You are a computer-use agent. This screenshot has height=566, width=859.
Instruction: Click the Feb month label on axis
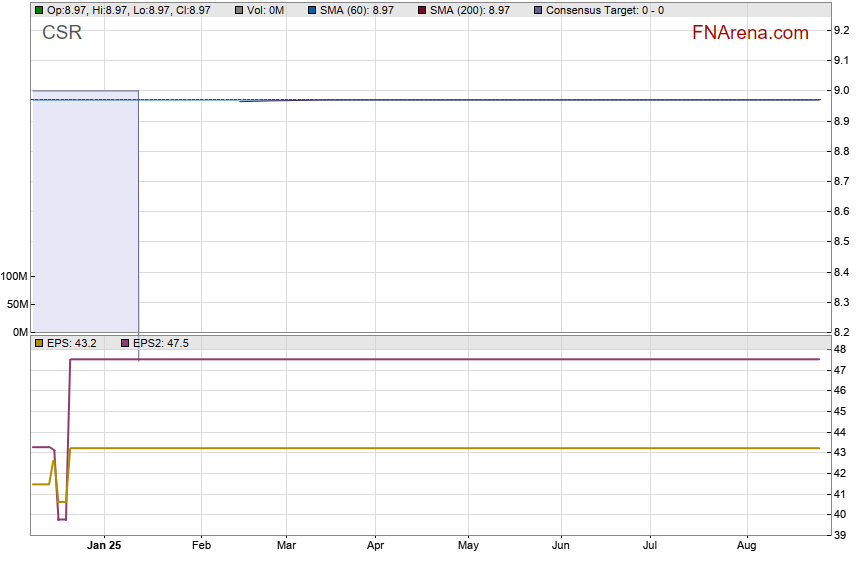pos(201,546)
